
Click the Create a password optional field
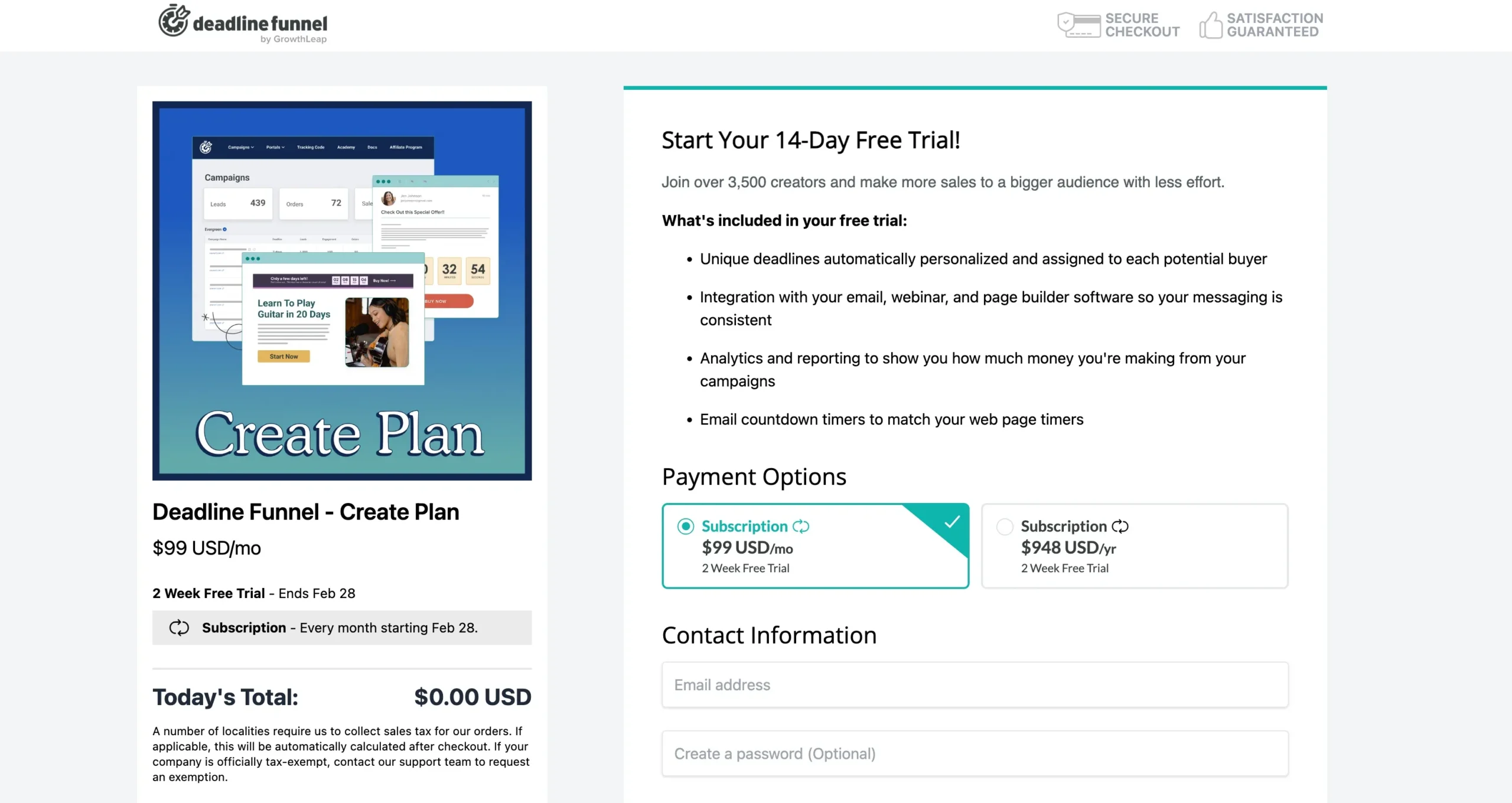(975, 753)
